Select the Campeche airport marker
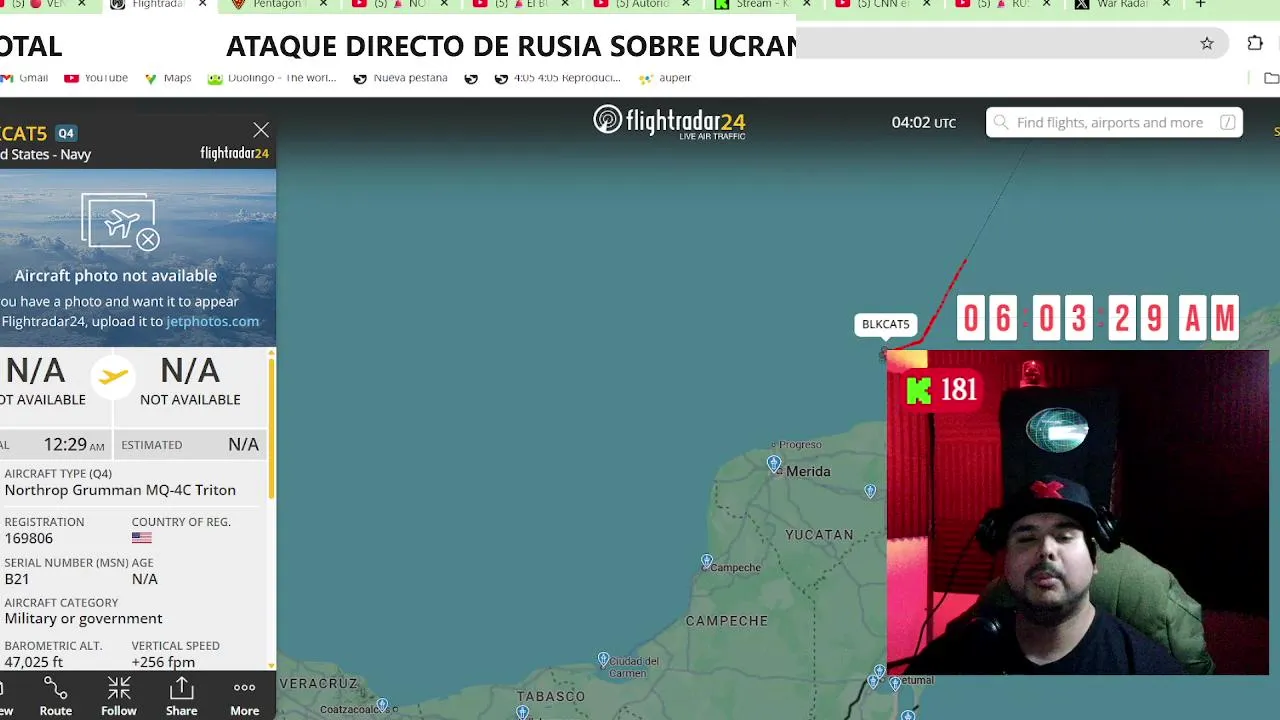 click(x=707, y=562)
